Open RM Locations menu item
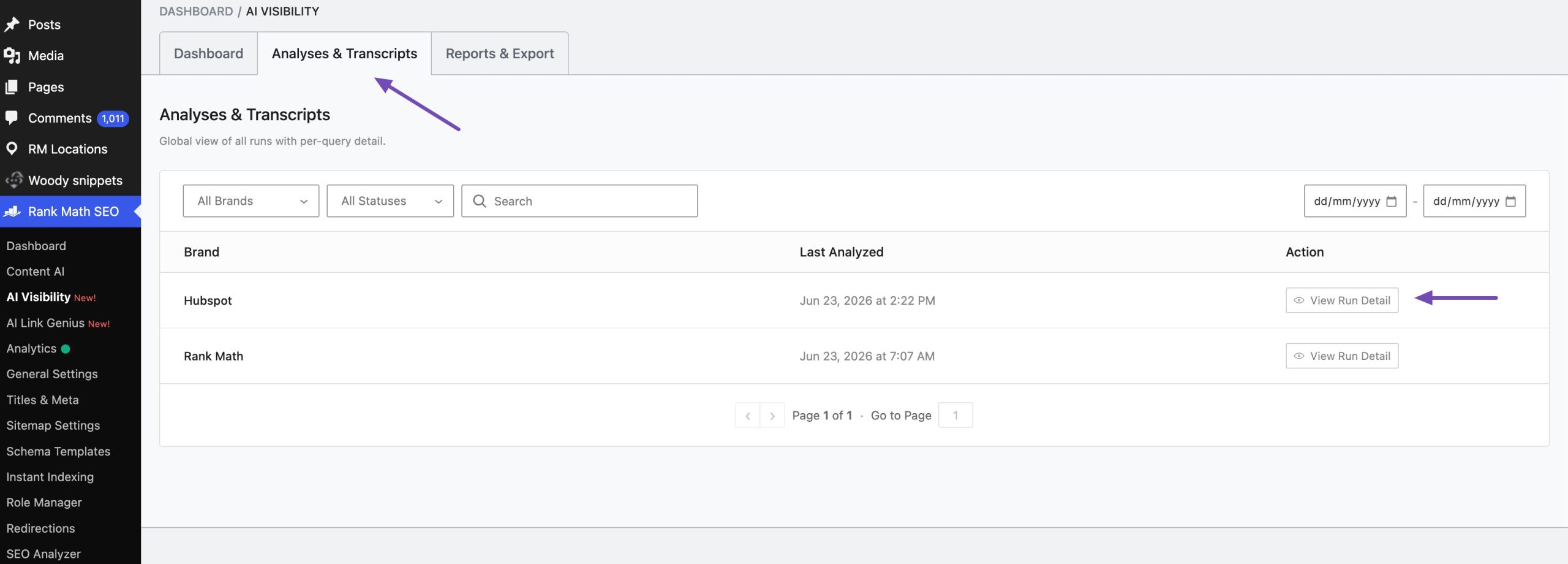 [67, 149]
